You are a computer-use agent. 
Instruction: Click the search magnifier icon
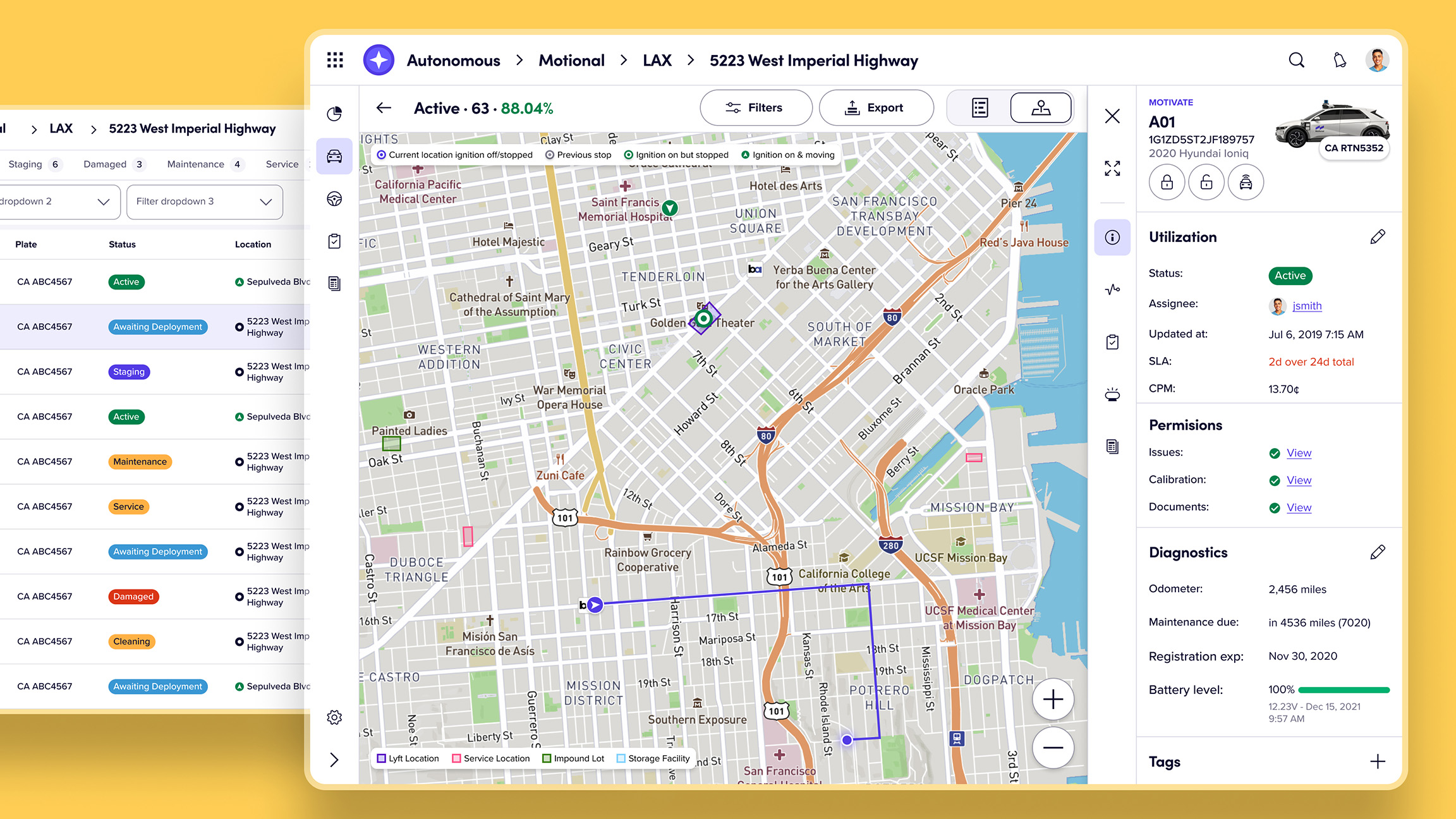[x=1296, y=60]
